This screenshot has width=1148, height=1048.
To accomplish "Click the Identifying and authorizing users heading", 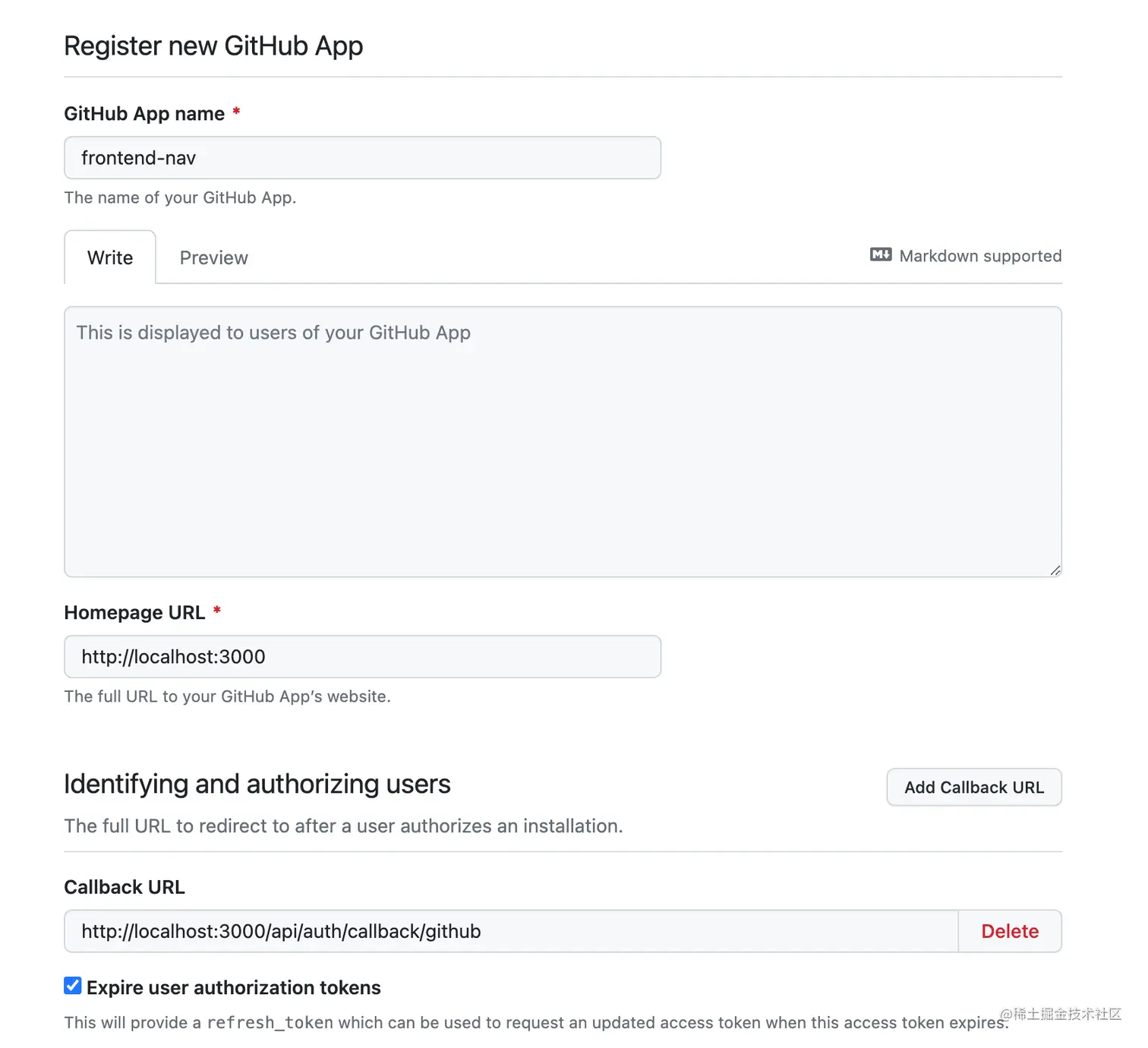I will (x=257, y=784).
